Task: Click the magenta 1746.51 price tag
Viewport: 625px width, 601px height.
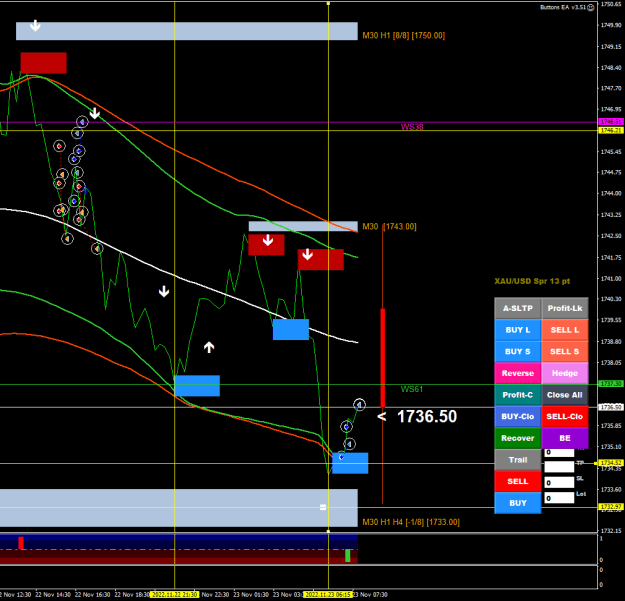Action: [611, 122]
